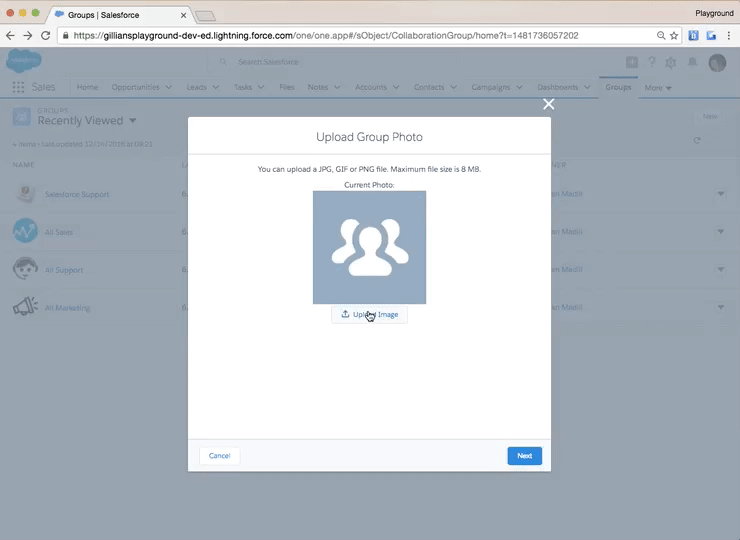Screen dimensions: 740x540
Task: Click the Next button in the dialog
Action: (x=524, y=456)
